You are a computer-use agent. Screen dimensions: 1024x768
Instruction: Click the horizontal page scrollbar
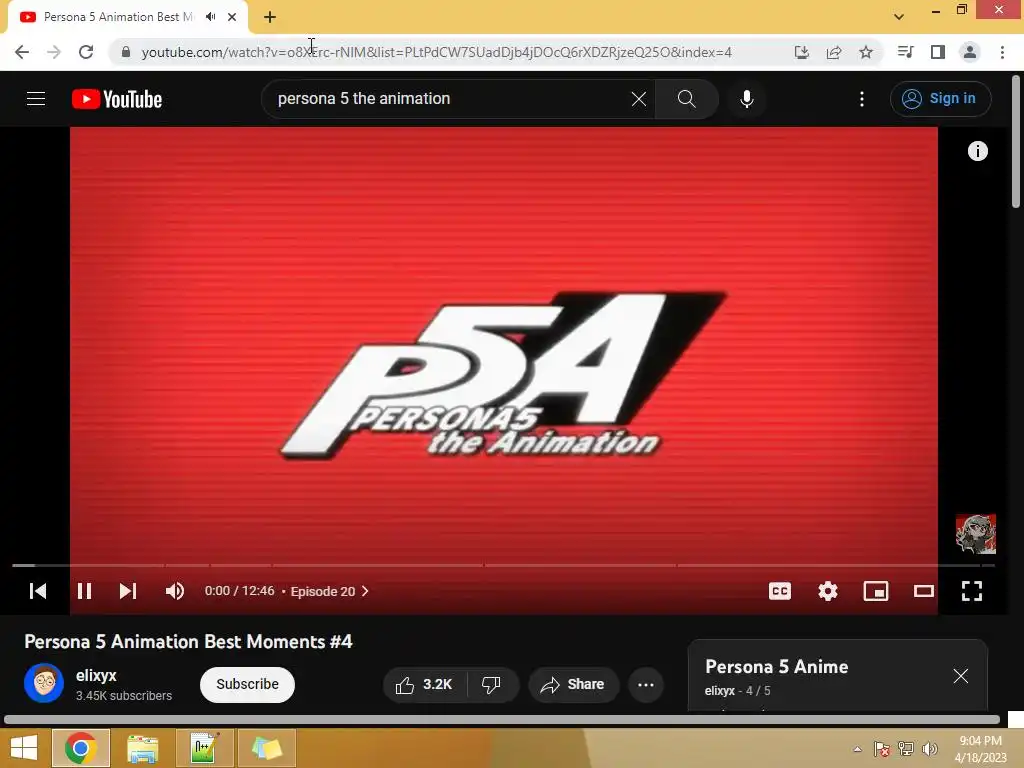(x=502, y=720)
